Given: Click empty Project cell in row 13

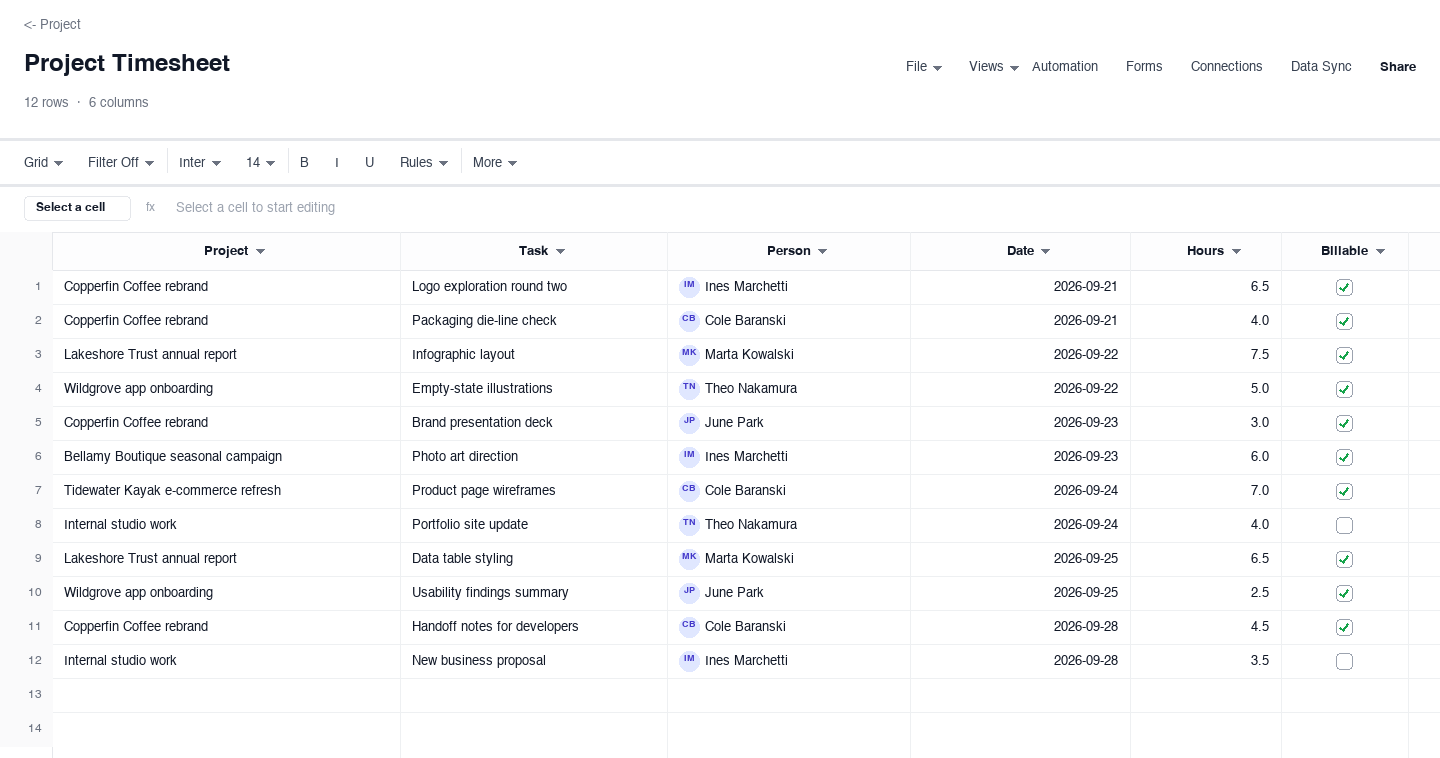Looking at the screenshot, I should (226, 695).
